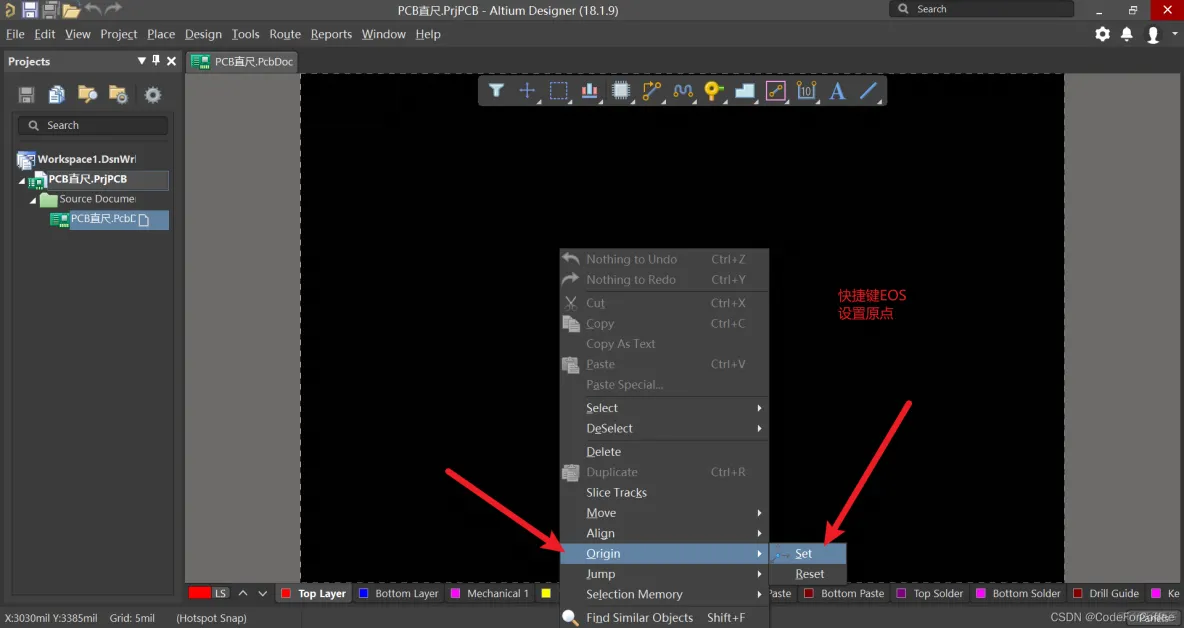Viewport: 1184px width, 628px height.
Task: Expand the Select submenu
Action: tap(664, 408)
